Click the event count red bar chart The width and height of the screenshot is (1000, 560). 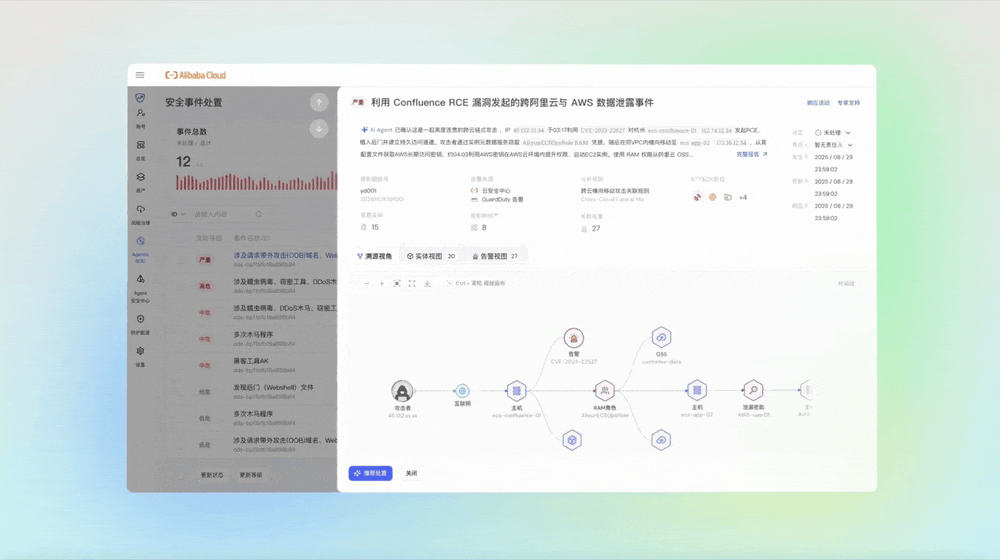click(256, 181)
